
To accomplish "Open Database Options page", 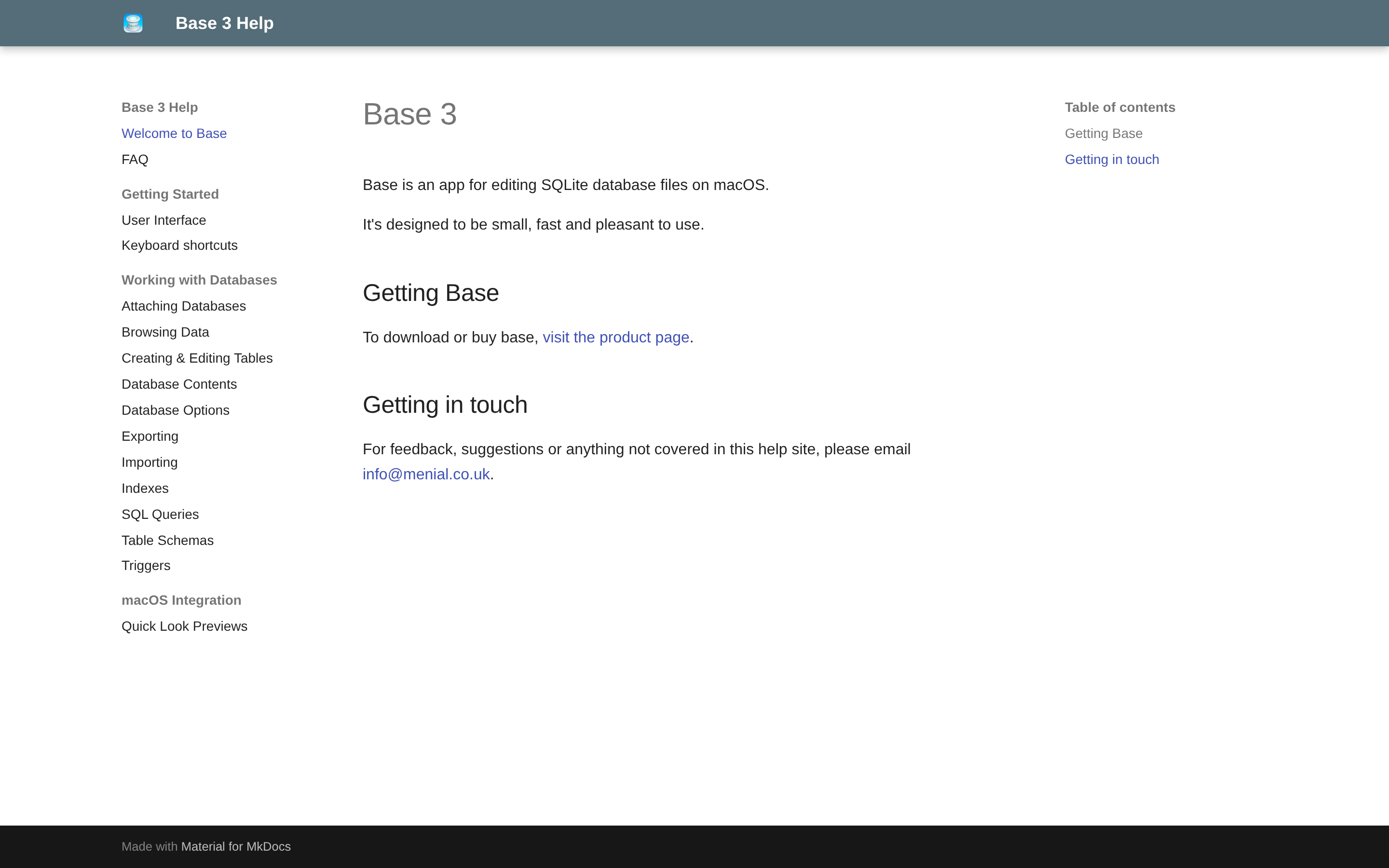I will tap(176, 410).
